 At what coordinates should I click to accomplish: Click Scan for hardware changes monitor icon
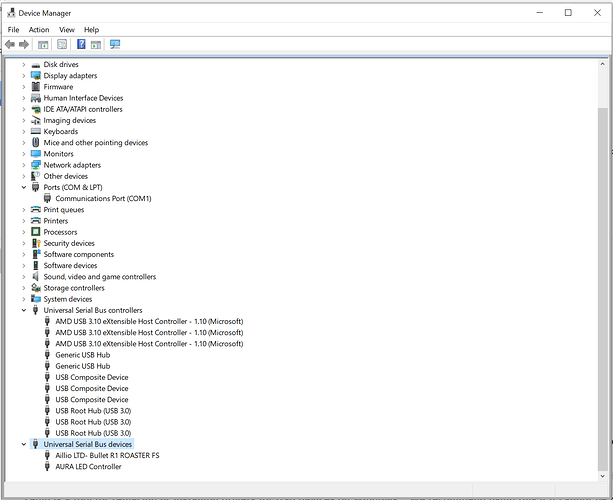point(115,44)
